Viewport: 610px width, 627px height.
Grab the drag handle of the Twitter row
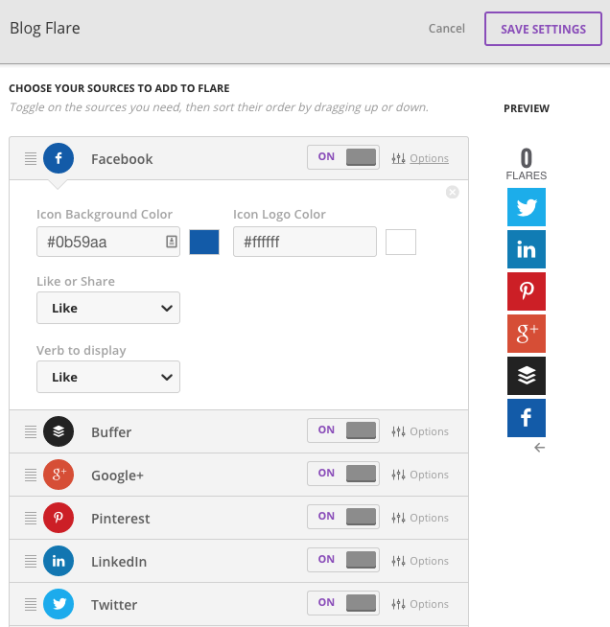[x=31, y=605]
